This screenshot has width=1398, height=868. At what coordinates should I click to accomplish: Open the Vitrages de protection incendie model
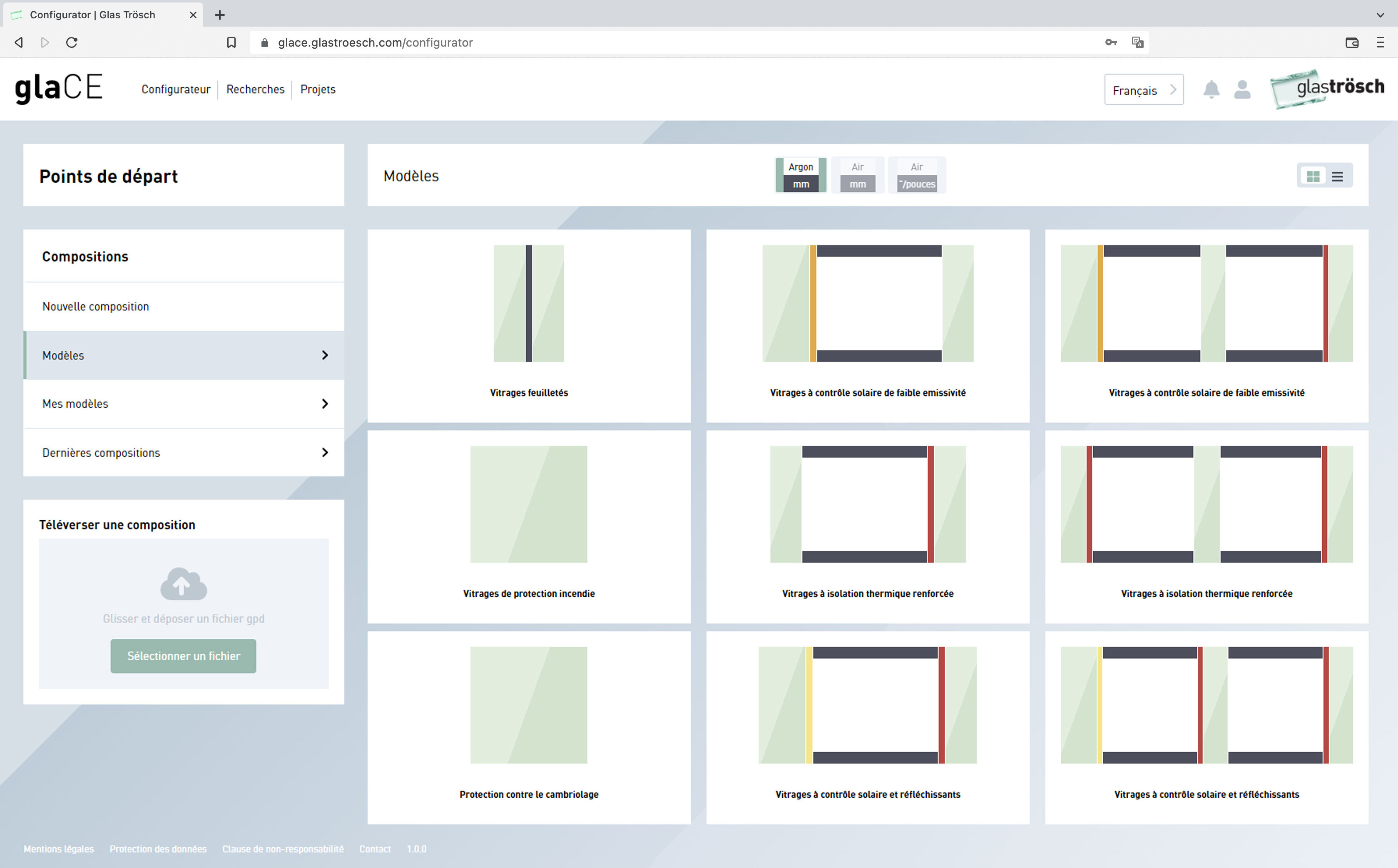coord(529,527)
